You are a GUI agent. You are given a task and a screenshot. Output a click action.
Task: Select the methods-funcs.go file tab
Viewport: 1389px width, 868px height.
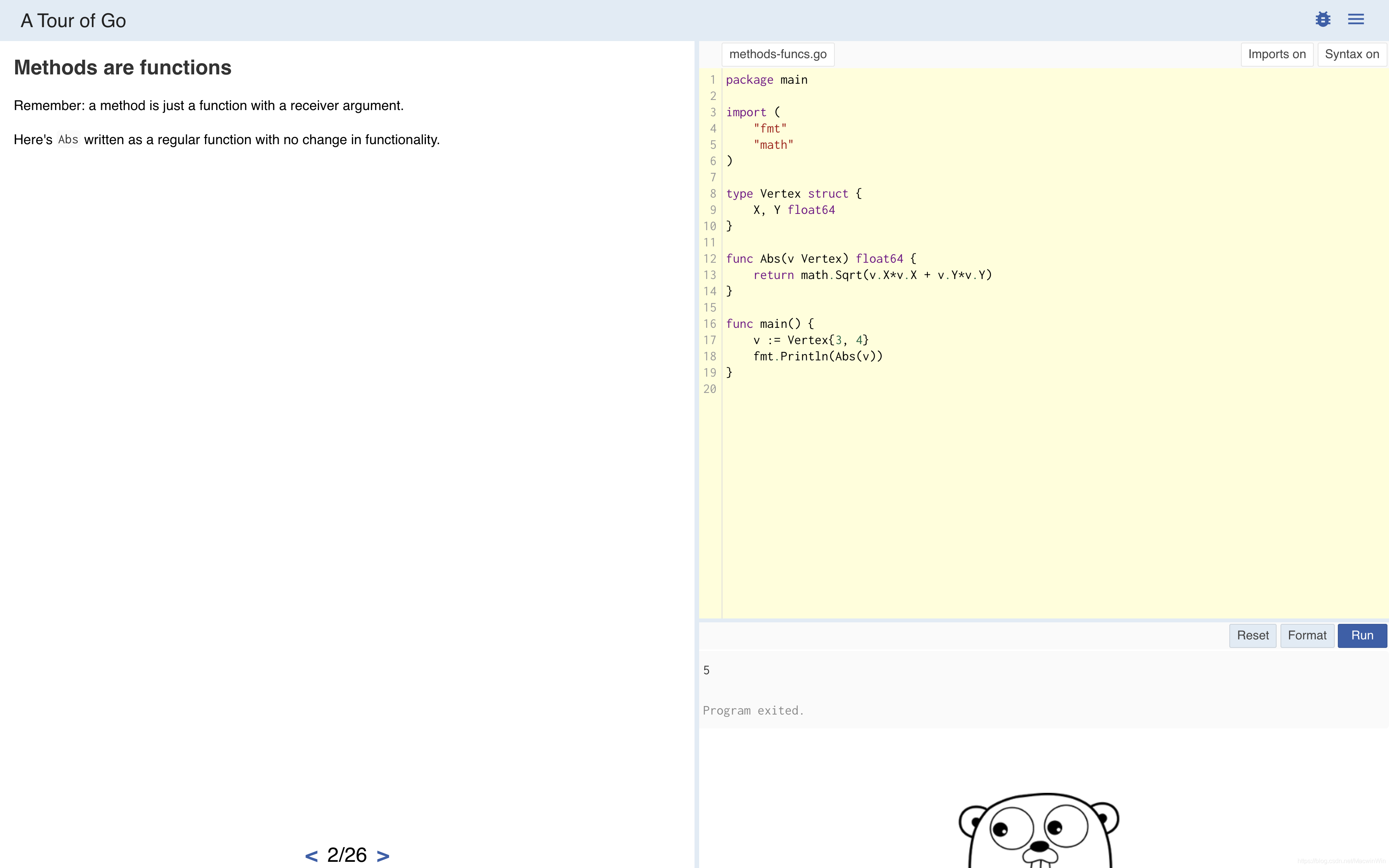(778, 55)
